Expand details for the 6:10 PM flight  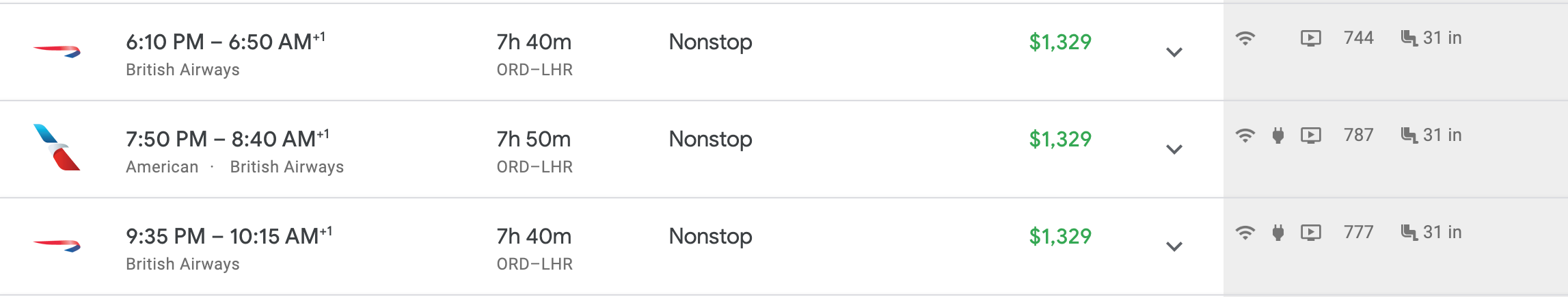[x=1174, y=53]
